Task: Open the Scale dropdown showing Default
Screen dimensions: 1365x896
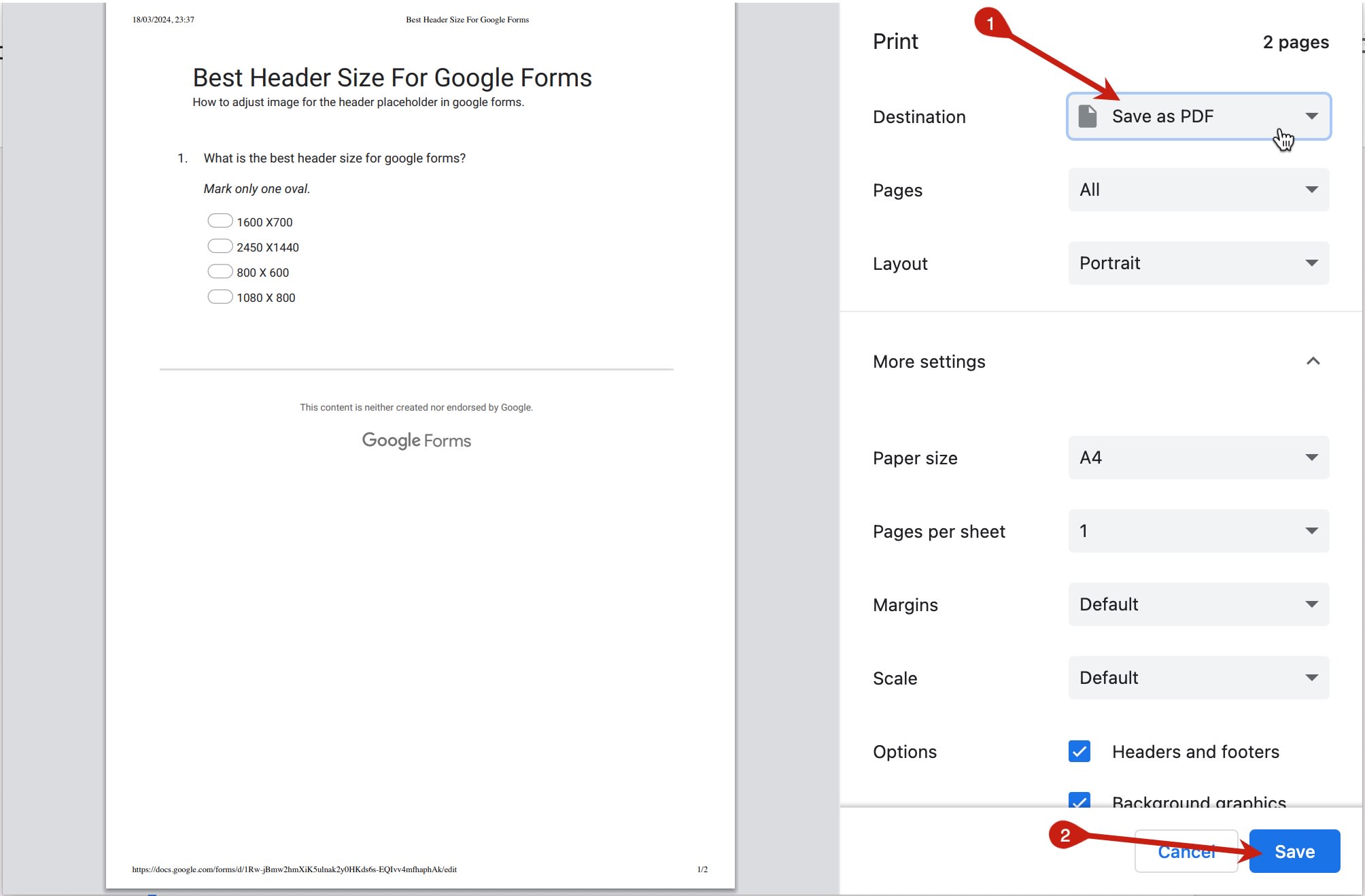Action: coord(1198,677)
